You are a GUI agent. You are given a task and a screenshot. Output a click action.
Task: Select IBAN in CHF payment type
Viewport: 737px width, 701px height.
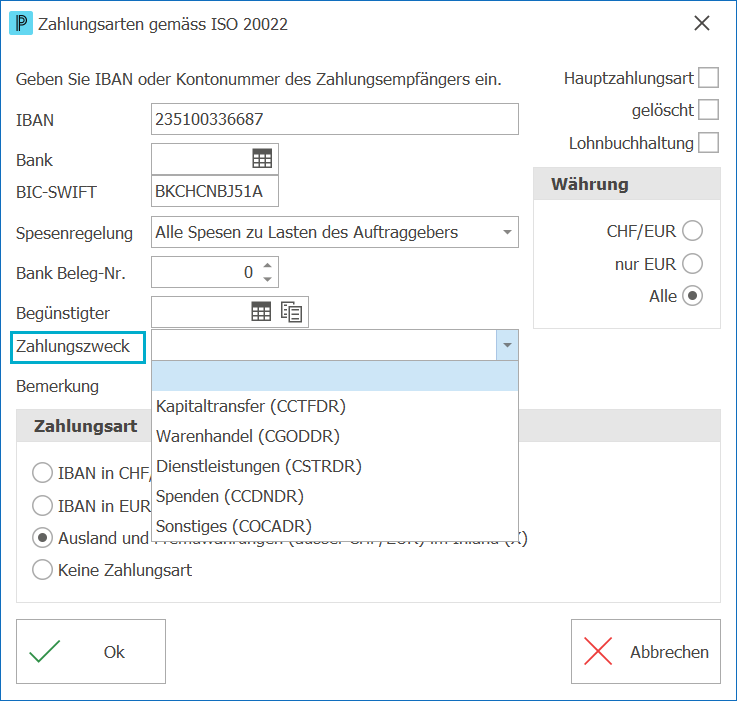[42, 473]
